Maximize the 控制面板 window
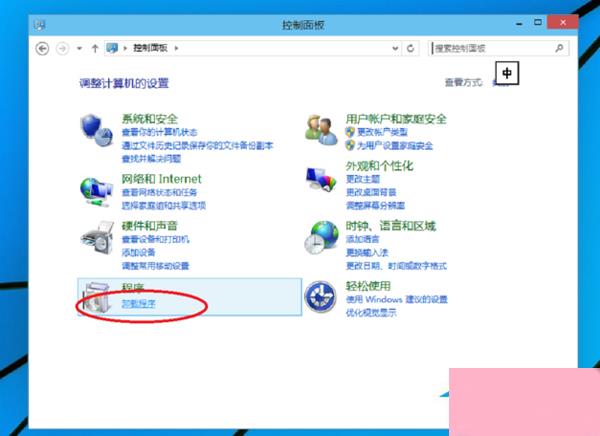 point(538,23)
